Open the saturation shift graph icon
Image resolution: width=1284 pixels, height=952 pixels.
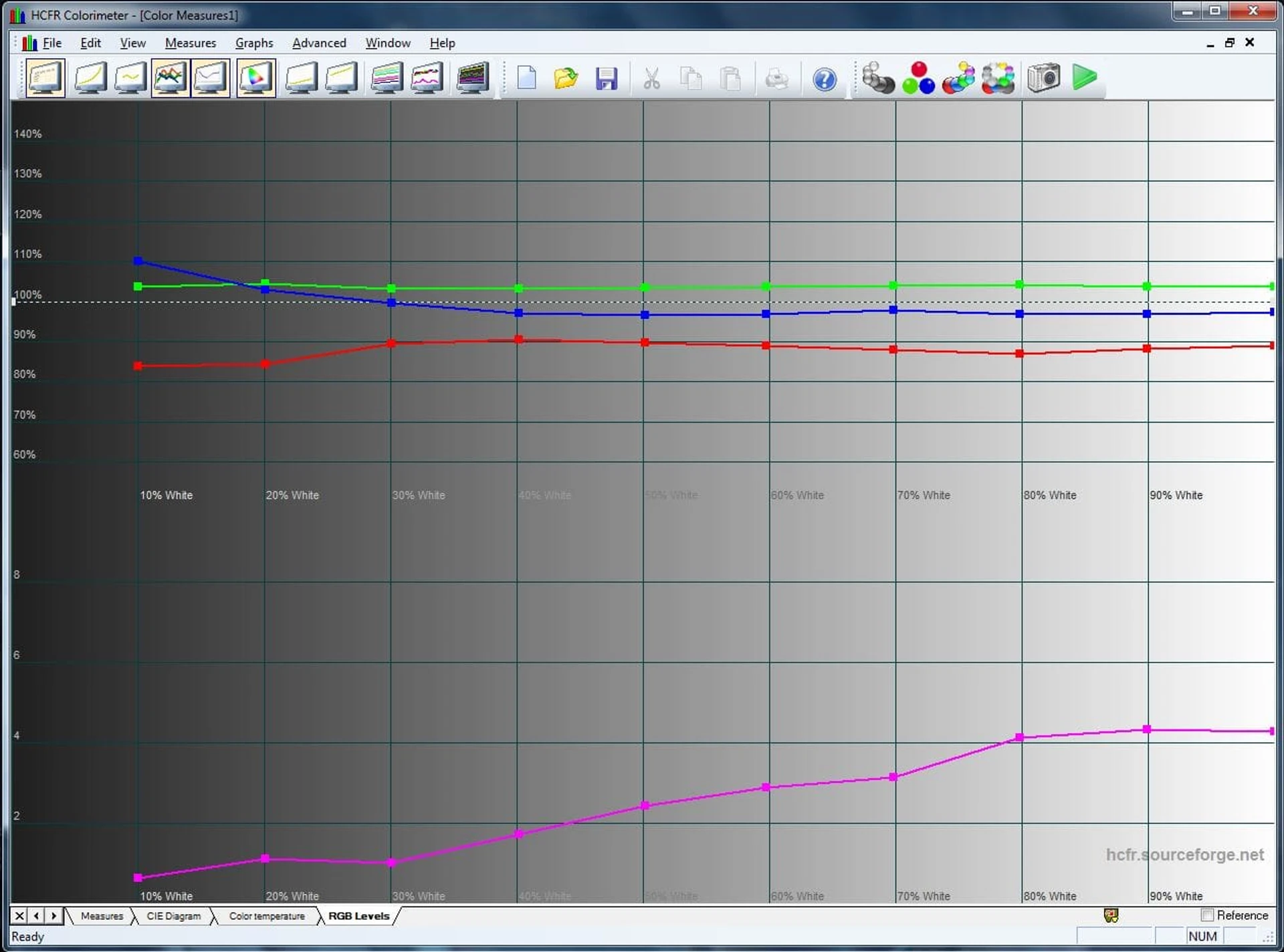click(x=427, y=78)
